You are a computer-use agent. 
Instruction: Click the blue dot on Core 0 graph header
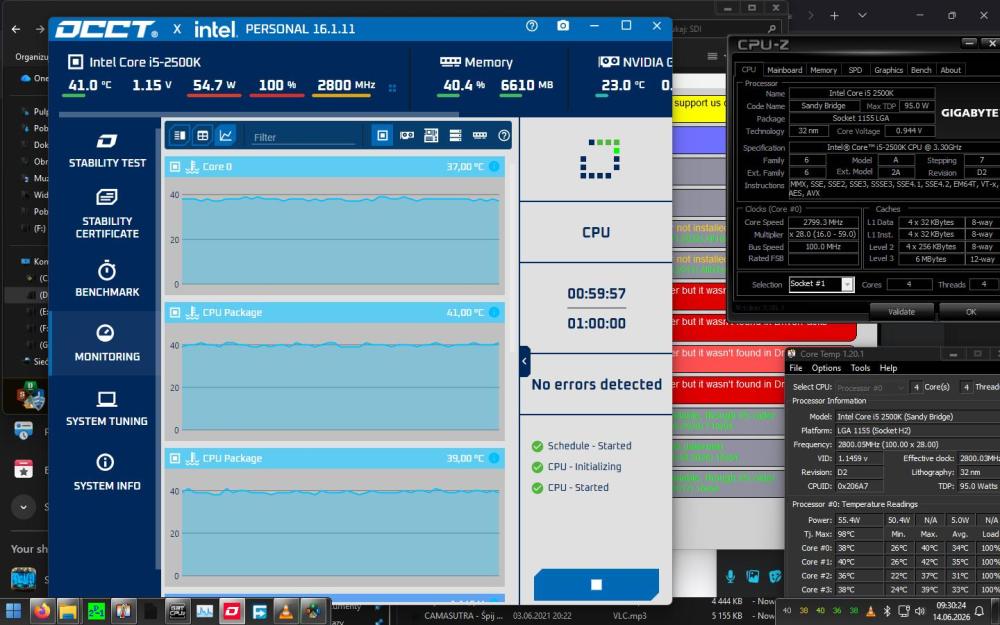[494, 166]
